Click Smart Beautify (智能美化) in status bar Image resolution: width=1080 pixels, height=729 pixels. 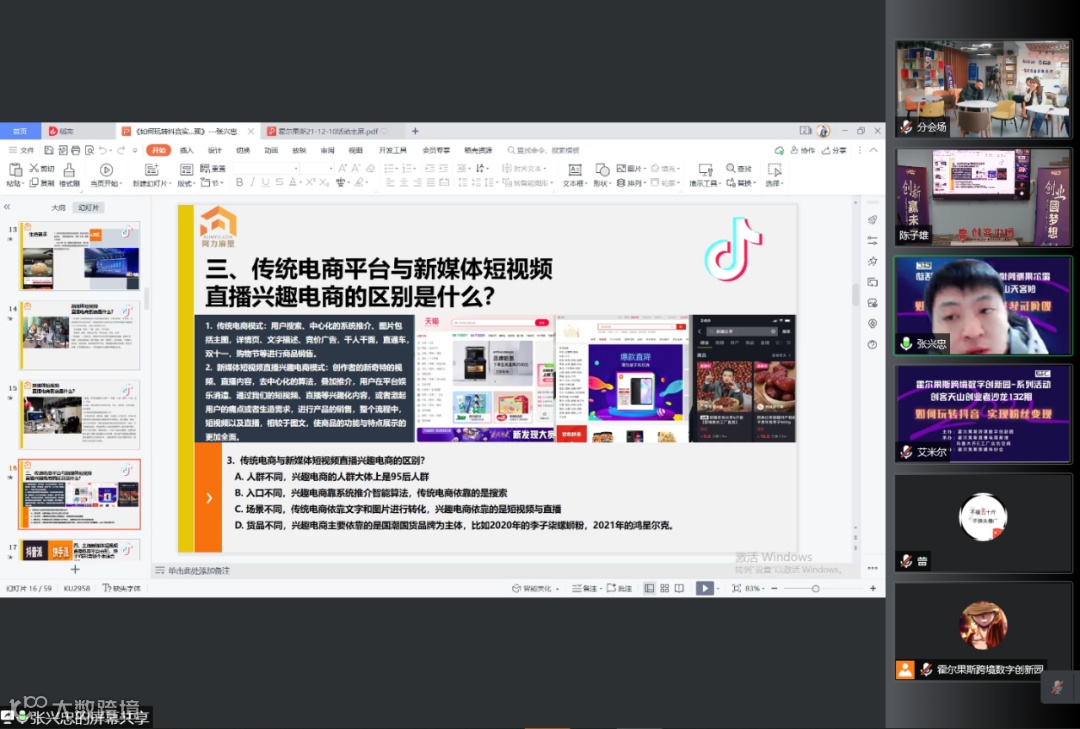click(x=533, y=588)
